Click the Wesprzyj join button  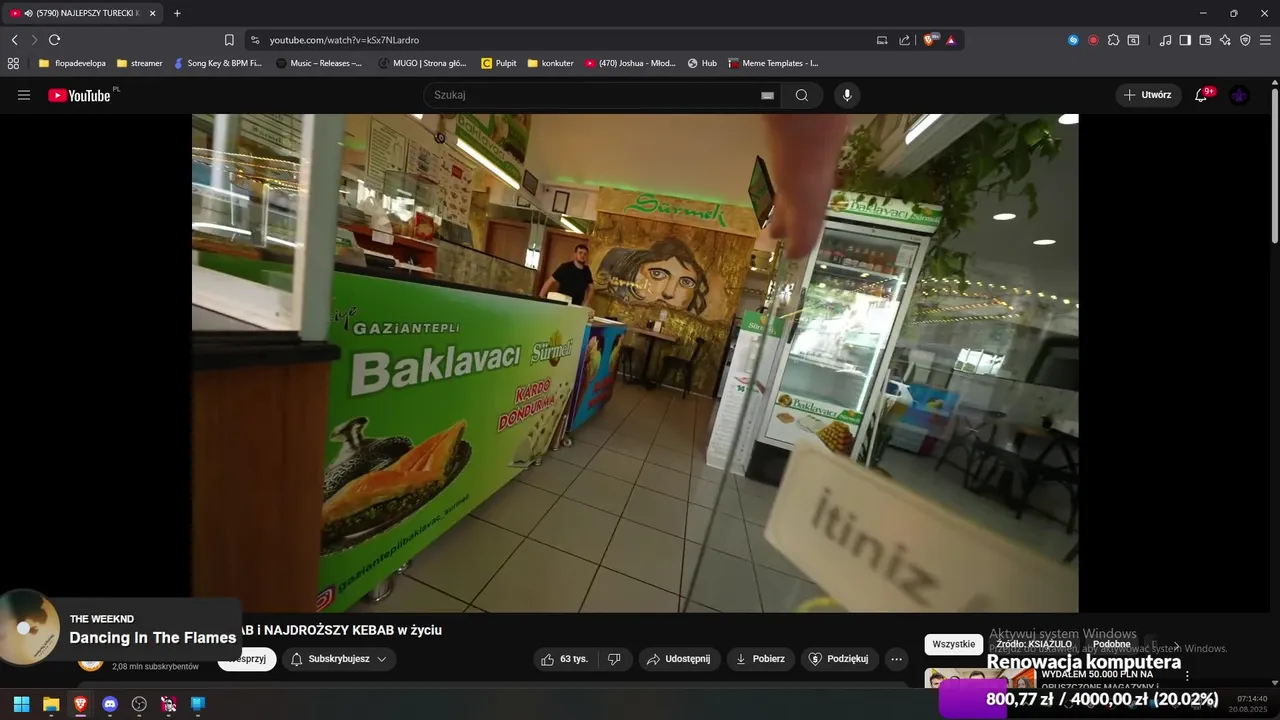point(246,659)
